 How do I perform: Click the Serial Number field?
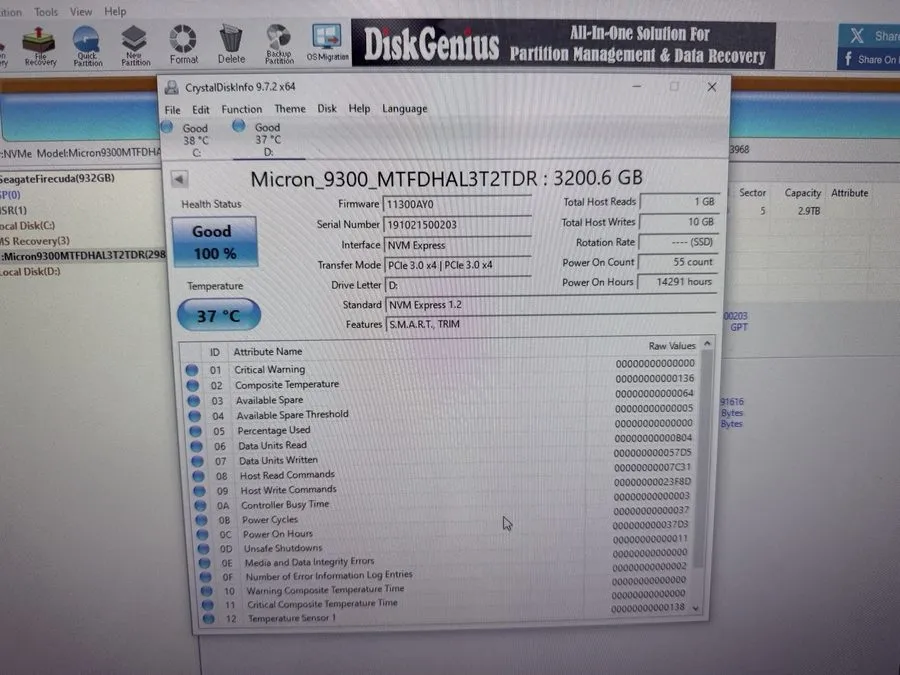[x=457, y=224]
